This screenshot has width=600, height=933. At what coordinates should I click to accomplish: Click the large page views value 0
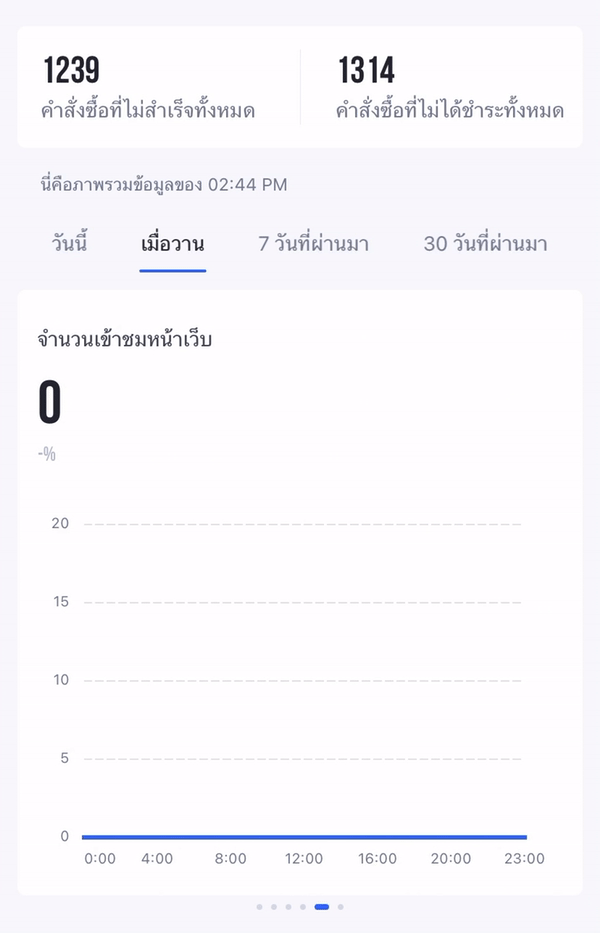(x=49, y=403)
